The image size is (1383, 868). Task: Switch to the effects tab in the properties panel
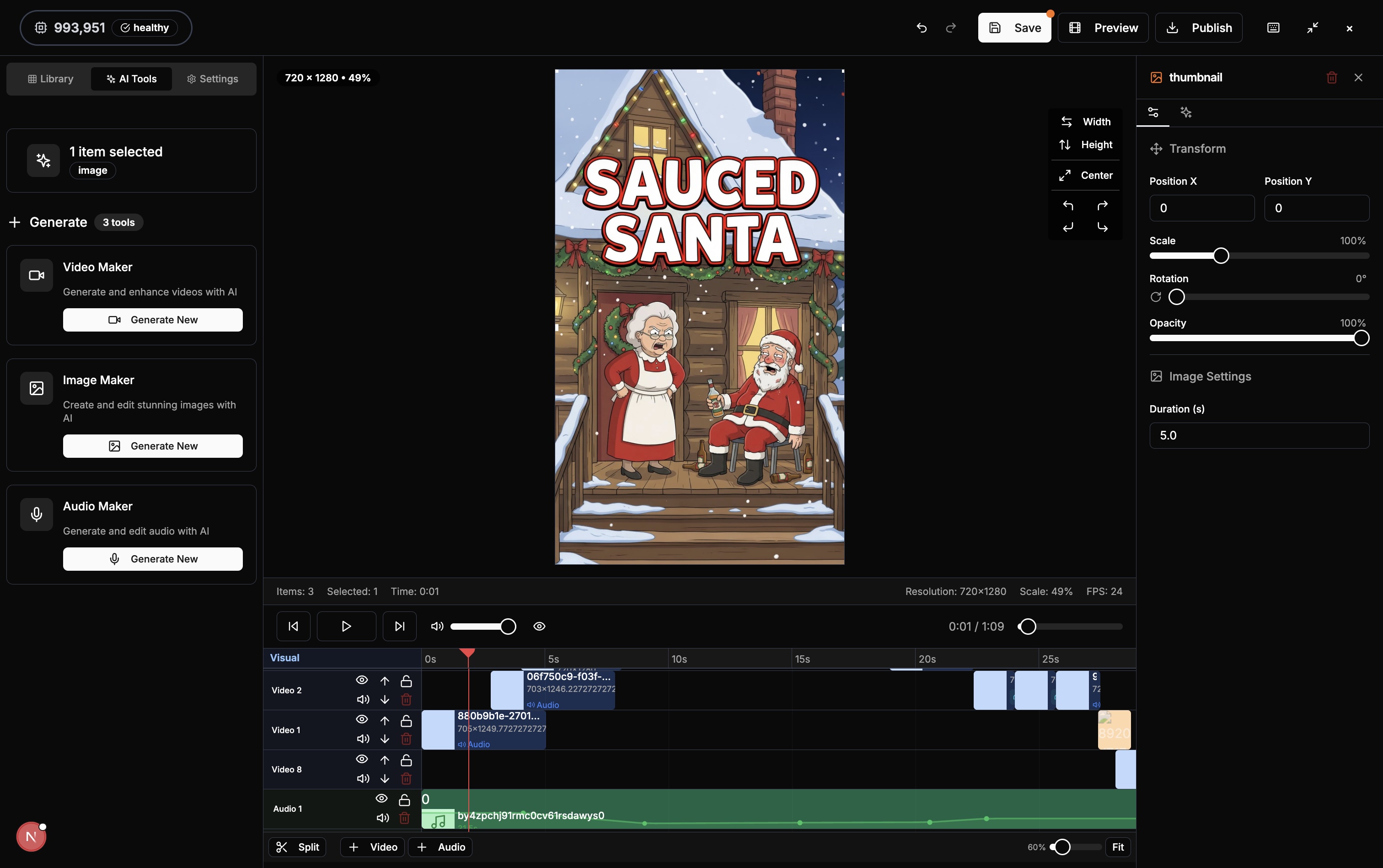(1186, 113)
